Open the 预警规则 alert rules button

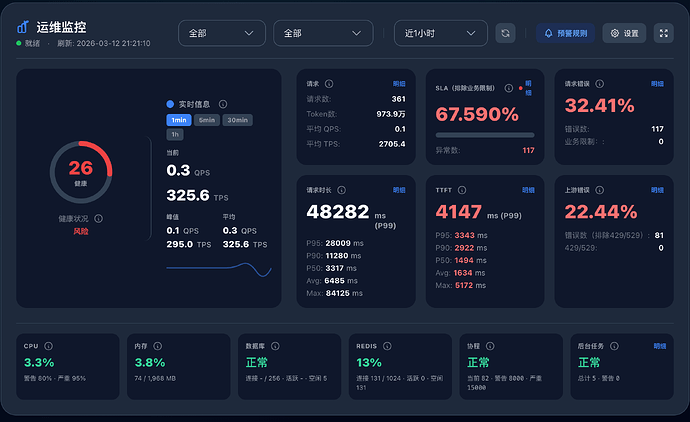click(565, 33)
